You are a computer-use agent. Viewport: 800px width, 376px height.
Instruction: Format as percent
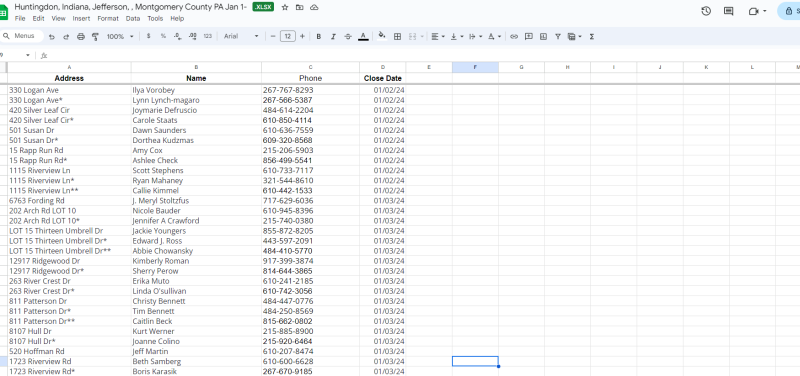coord(163,36)
